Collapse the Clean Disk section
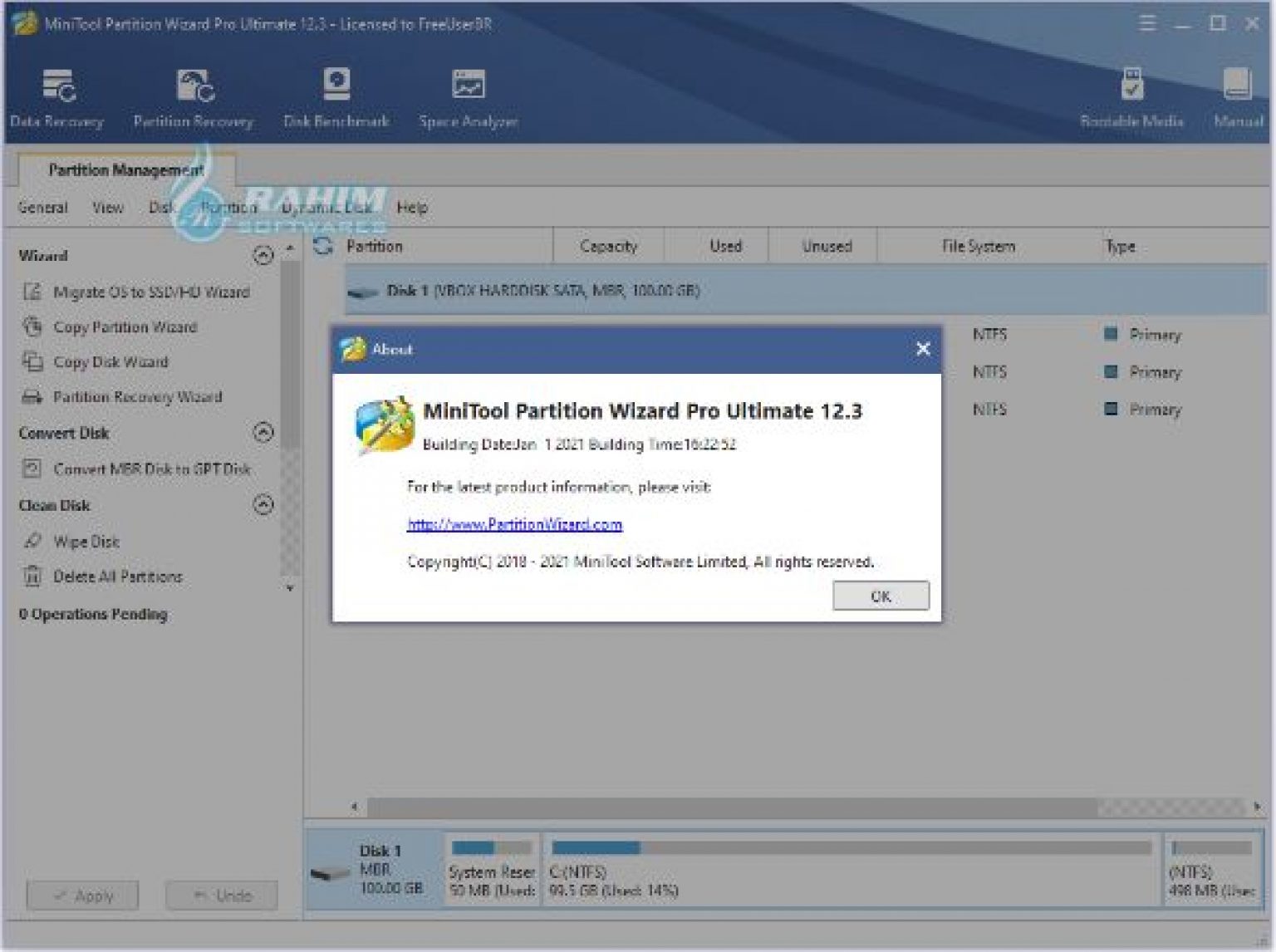This screenshot has width=1276, height=952. pyautogui.click(x=263, y=504)
